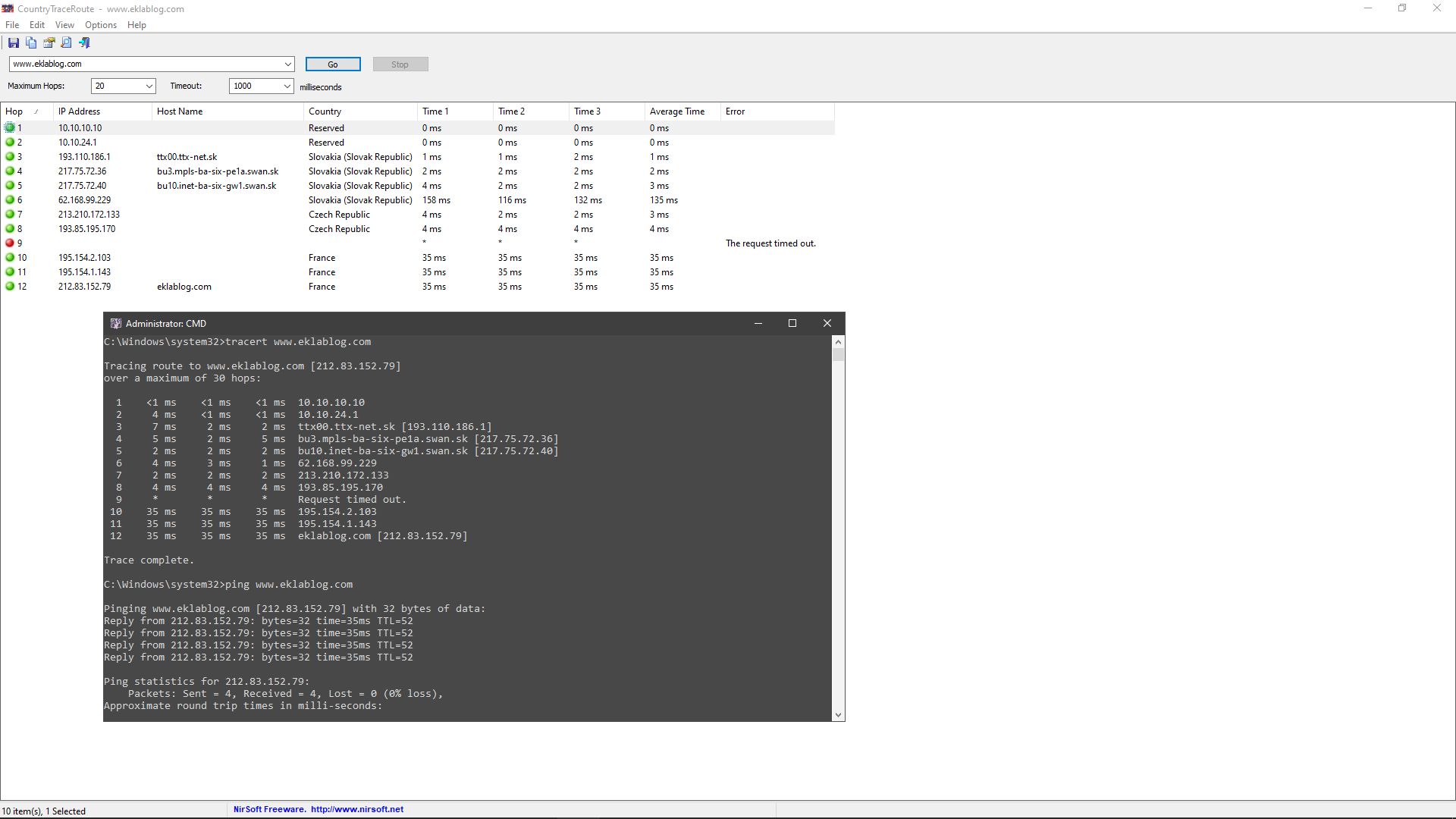
Task: Select IP address 195.154.1.143 row
Action: point(84,272)
